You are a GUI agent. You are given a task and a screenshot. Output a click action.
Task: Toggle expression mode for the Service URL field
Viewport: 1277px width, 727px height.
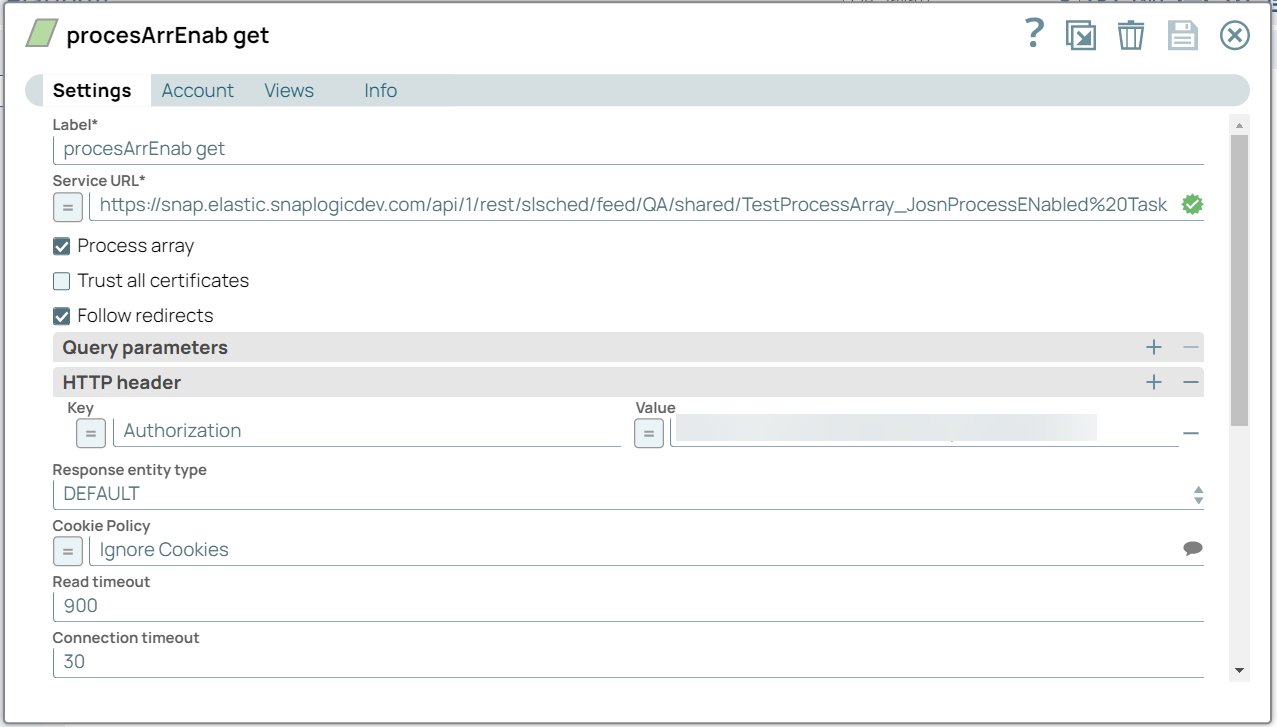pos(67,206)
